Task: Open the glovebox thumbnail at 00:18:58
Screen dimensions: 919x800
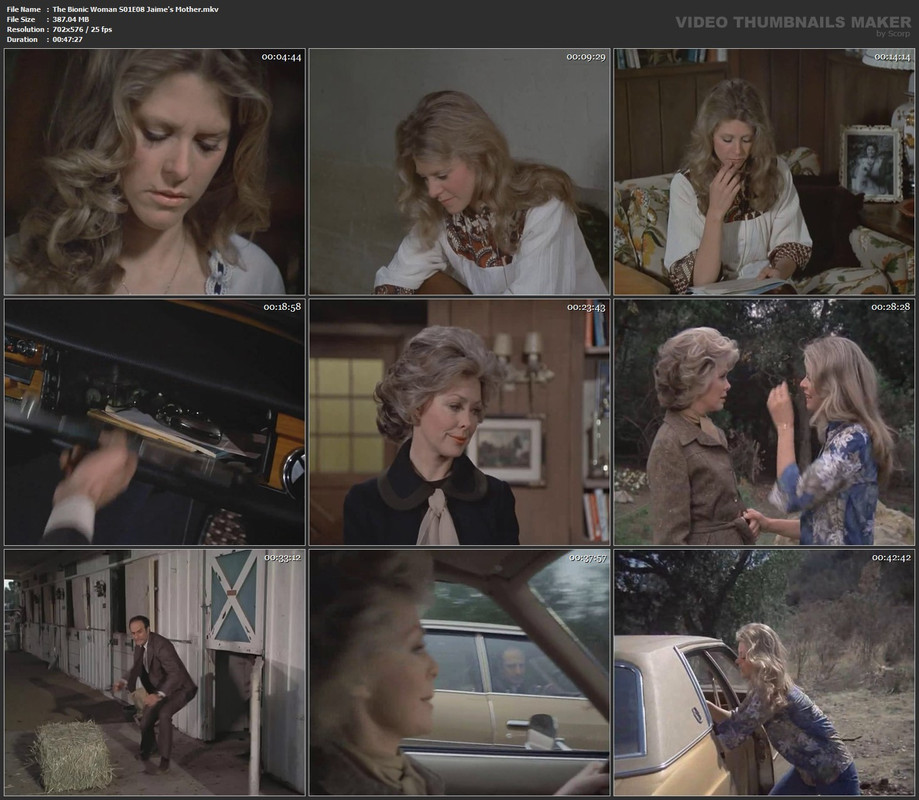Action: [x=155, y=422]
